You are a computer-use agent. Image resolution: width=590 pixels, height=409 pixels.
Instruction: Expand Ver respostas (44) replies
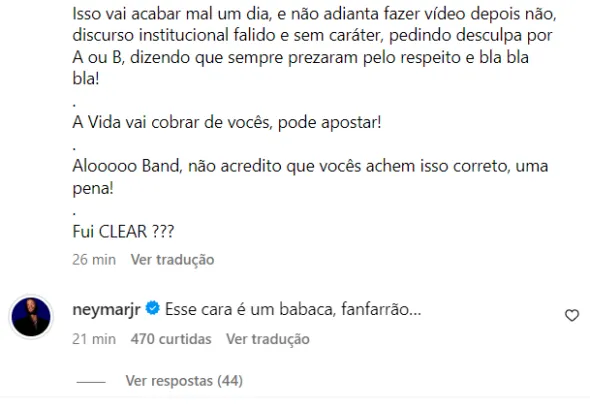[184, 381]
